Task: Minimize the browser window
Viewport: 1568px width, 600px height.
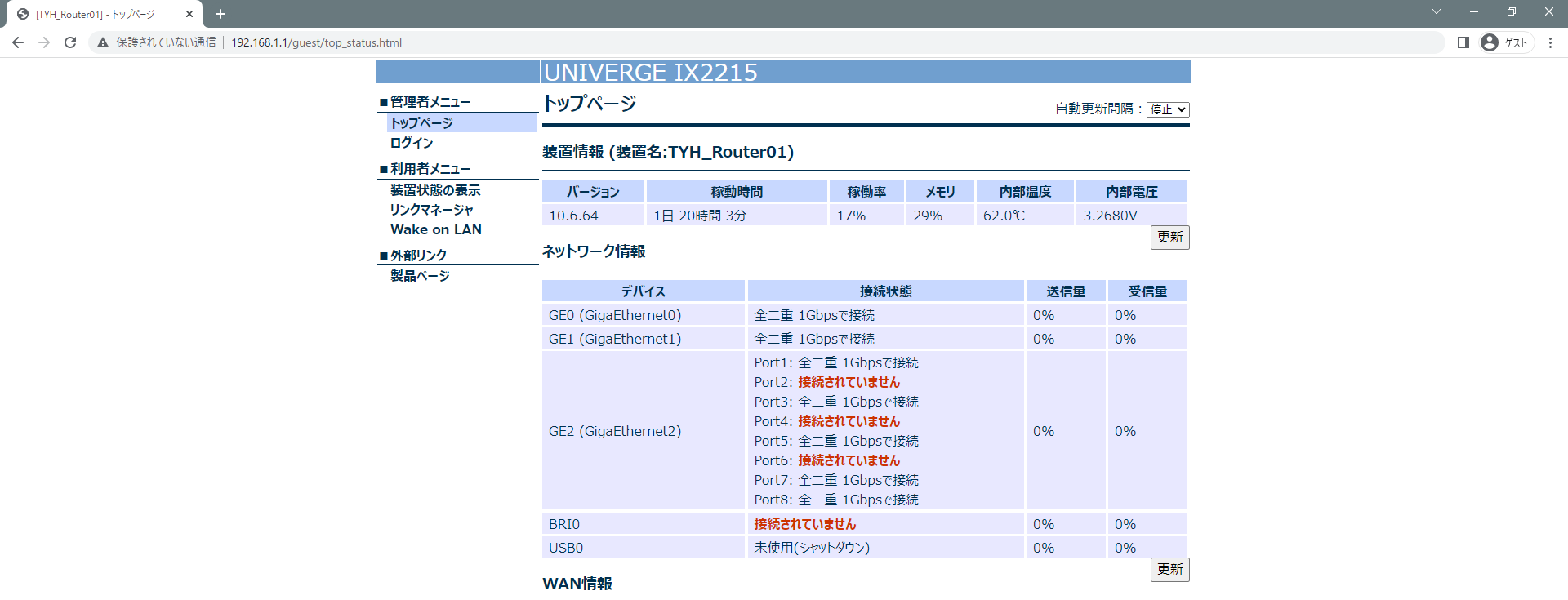Action: [1474, 11]
